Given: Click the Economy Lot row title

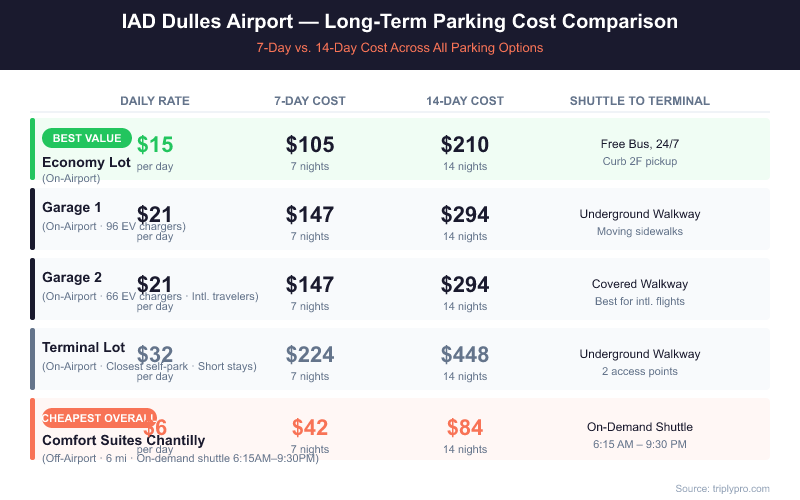Looking at the screenshot, I should (x=86, y=162).
